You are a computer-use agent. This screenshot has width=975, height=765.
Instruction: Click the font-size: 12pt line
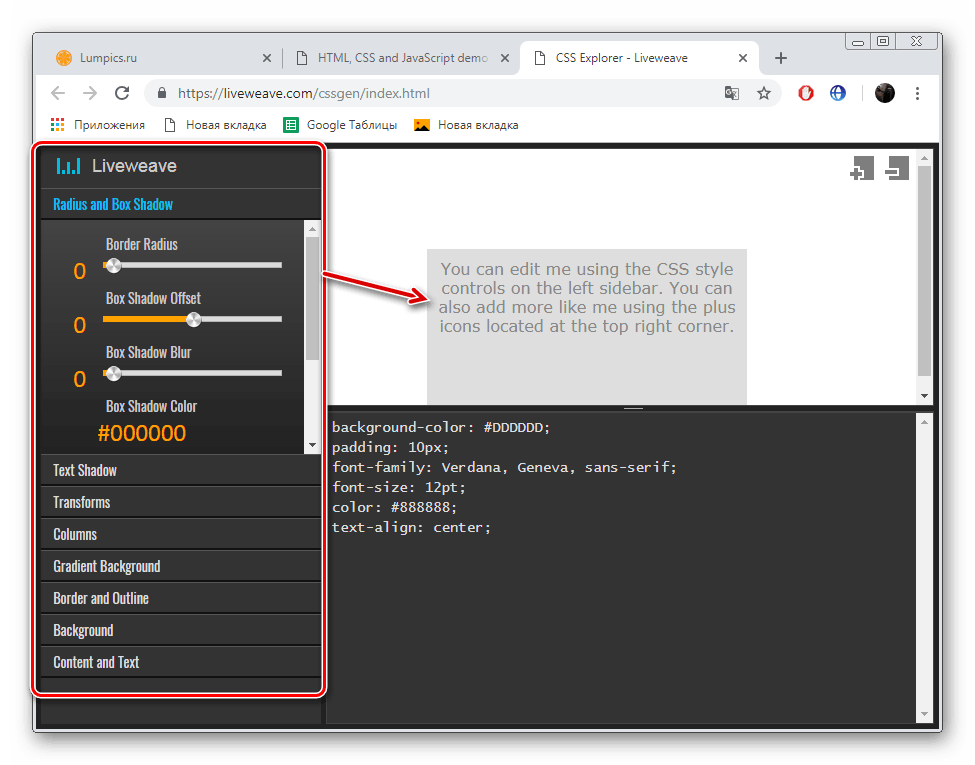399,487
